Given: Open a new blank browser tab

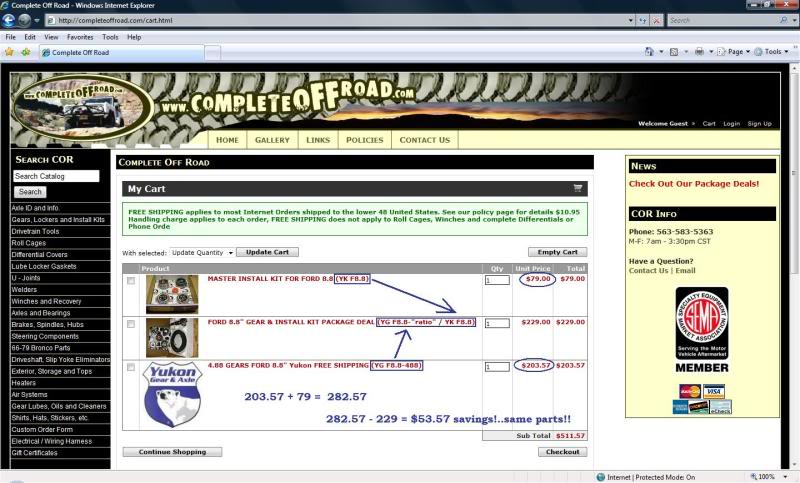Looking at the screenshot, I should (x=213, y=53).
